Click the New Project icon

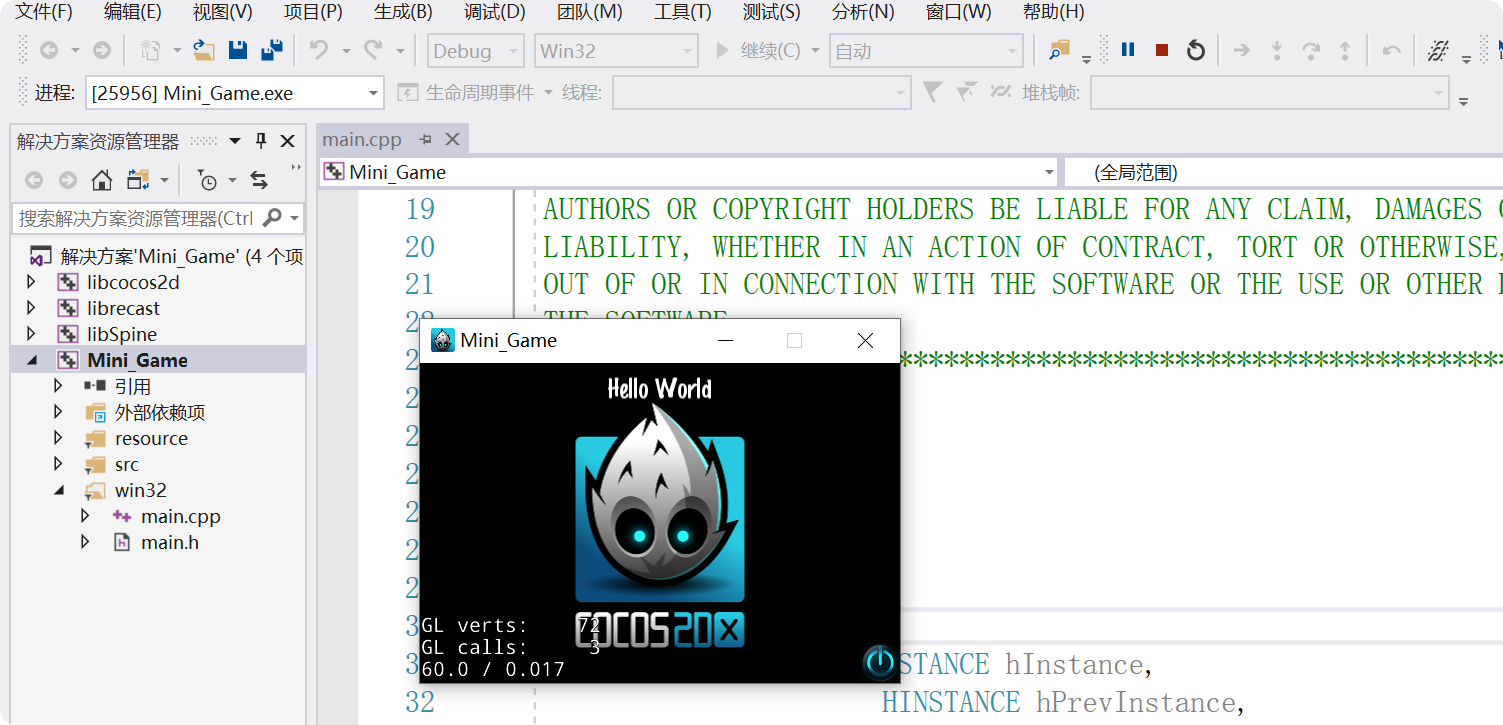[151, 50]
